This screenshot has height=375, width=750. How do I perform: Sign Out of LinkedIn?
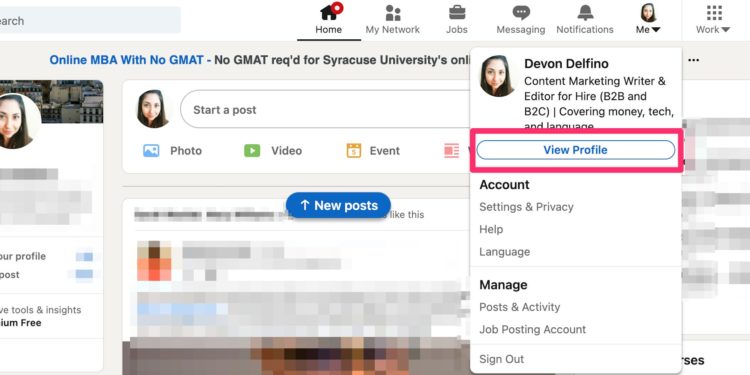coord(502,359)
